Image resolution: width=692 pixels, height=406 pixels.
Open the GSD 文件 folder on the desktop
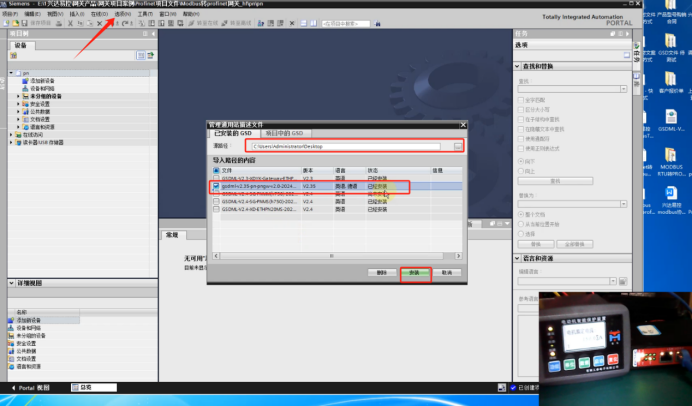click(671, 48)
